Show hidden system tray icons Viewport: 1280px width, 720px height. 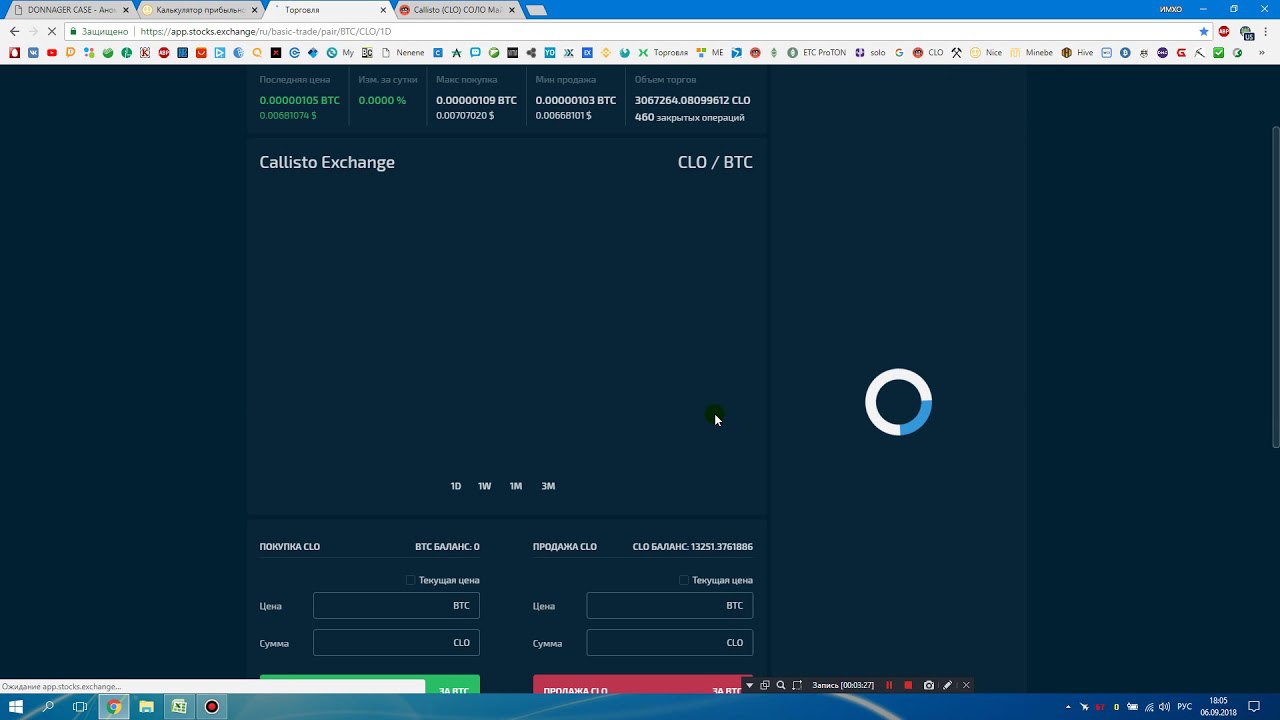[x=1069, y=707]
